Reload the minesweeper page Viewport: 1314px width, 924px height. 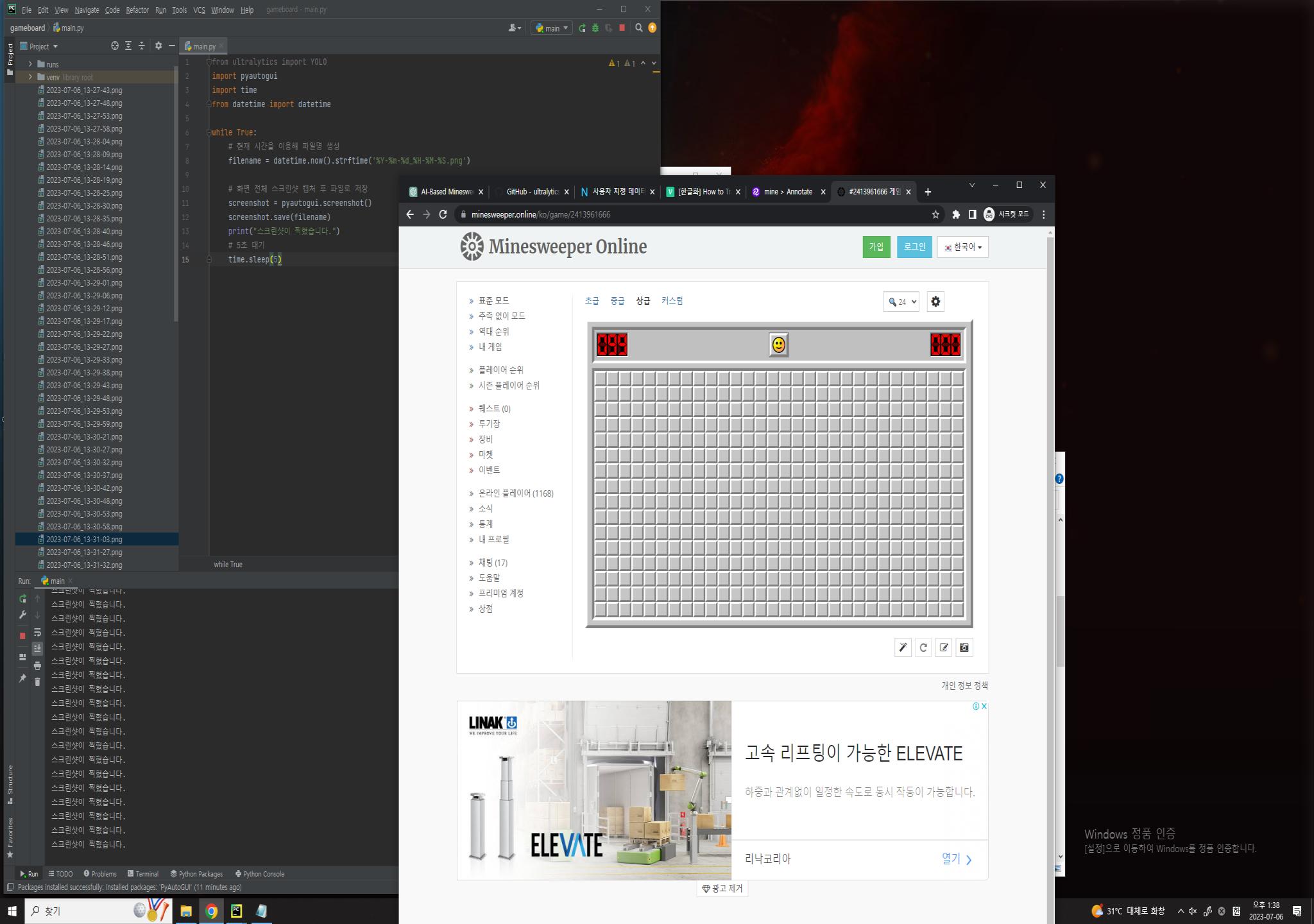point(443,214)
